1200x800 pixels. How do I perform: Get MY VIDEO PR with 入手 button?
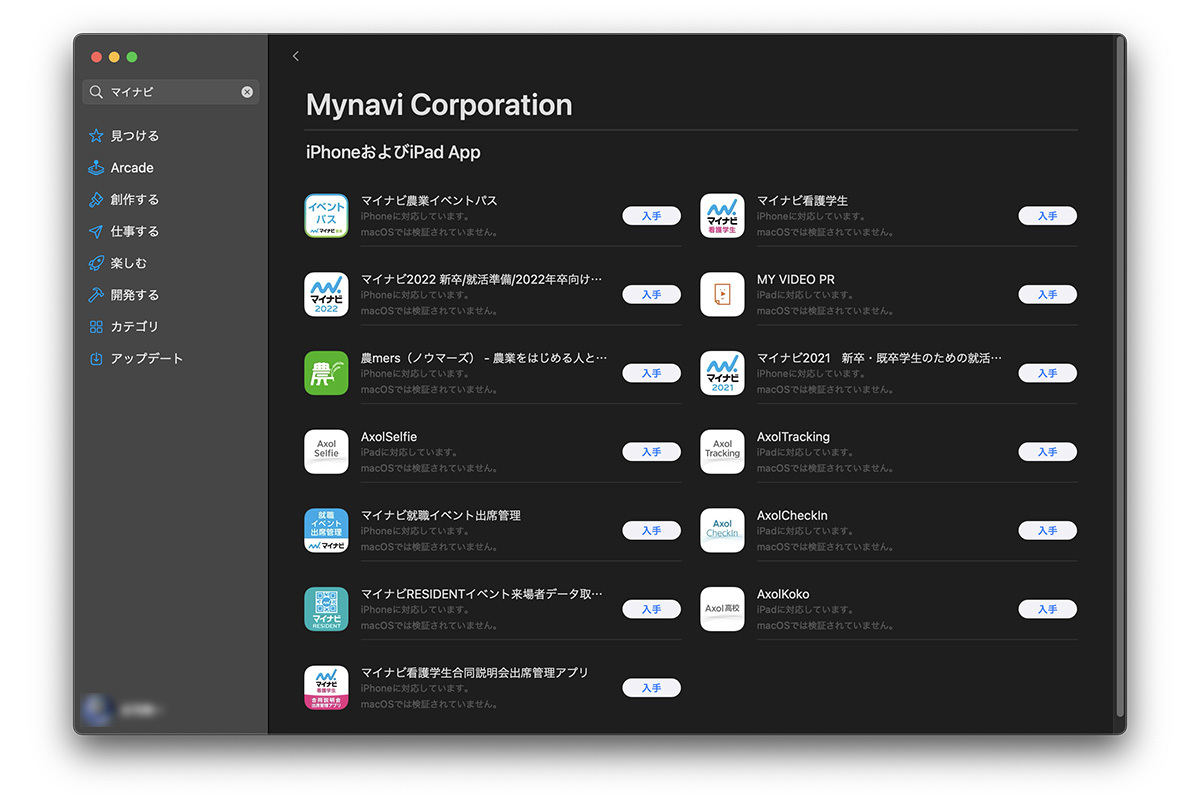tap(1047, 295)
